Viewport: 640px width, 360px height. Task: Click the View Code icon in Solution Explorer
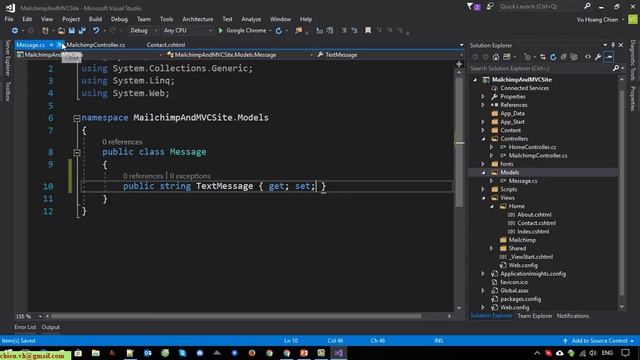click(x=588, y=57)
